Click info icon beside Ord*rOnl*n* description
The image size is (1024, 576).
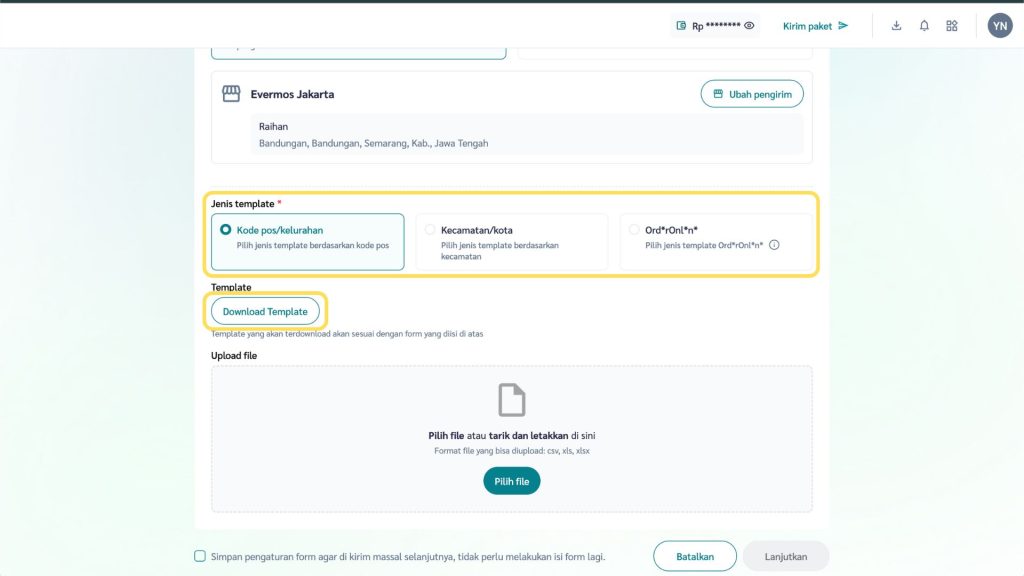(x=774, y=245)
